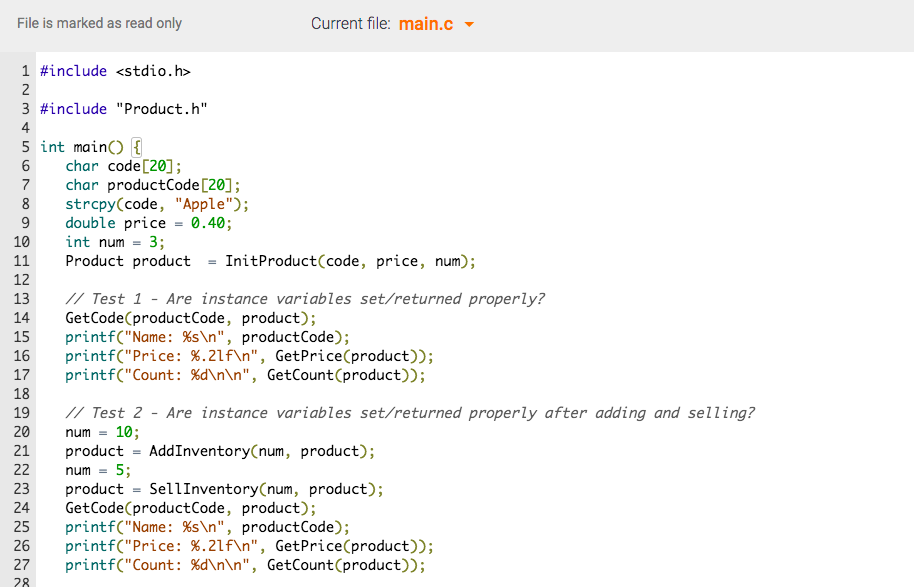This screenshot has width=914, height=587.
Task: Click the 'char productCode[20];' line
Action: pos(153,185)
